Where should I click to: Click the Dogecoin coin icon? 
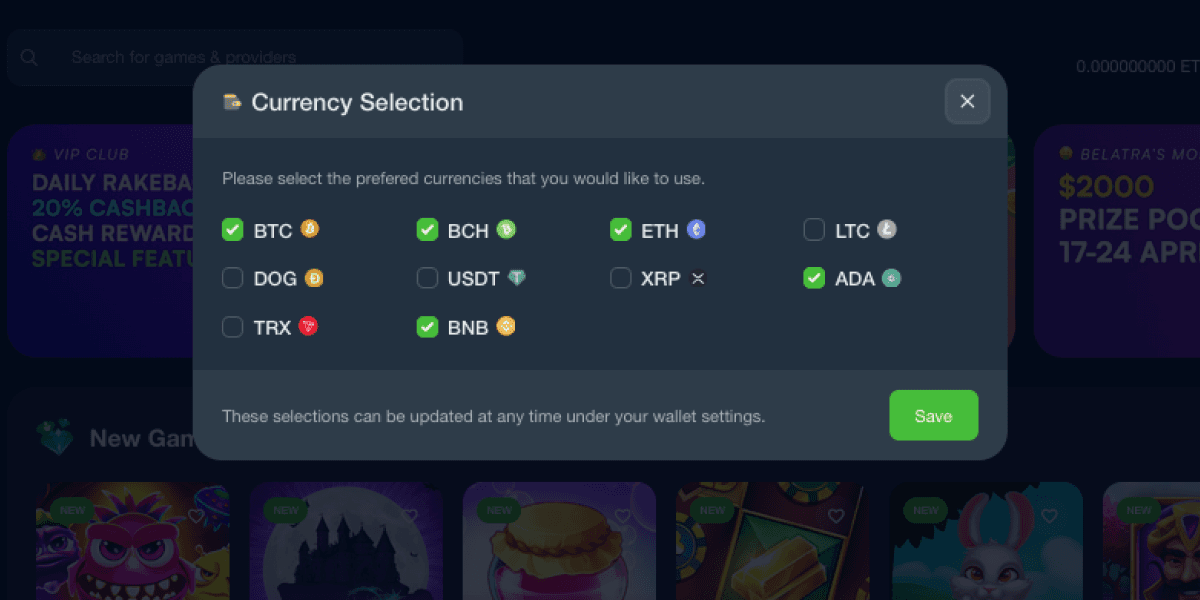tap(314, 278)
